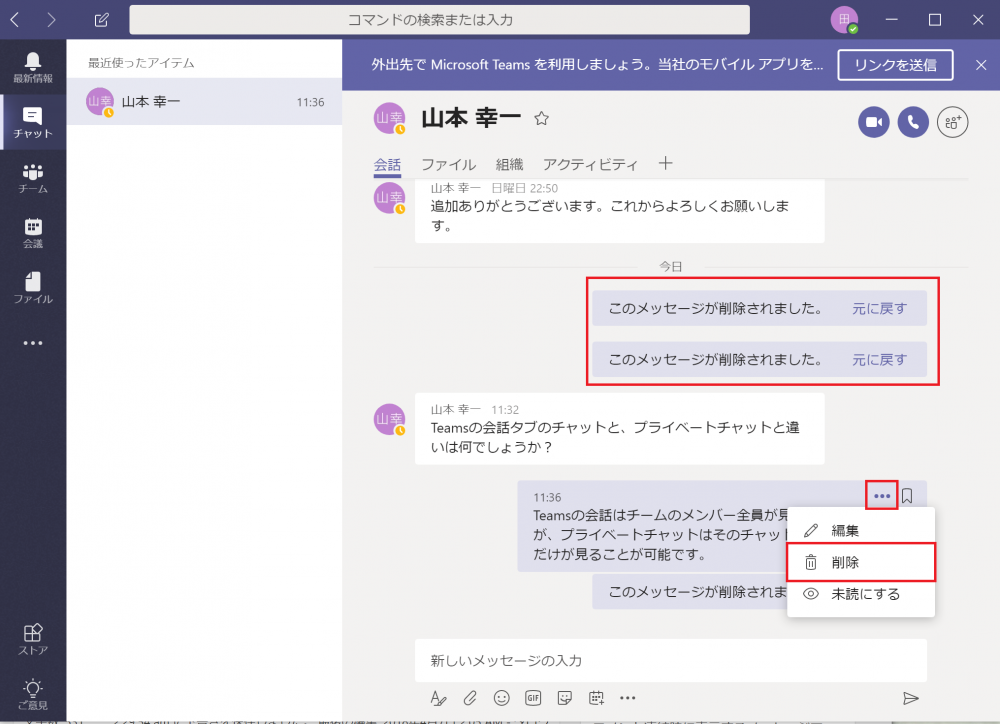Attach a file with paperclip icon
Screen dimensions: 1000x724
point(470,698)
